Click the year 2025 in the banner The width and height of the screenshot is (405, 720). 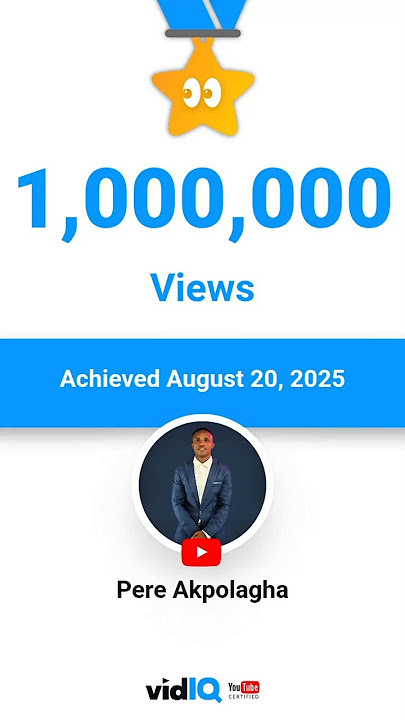[317, 379]
